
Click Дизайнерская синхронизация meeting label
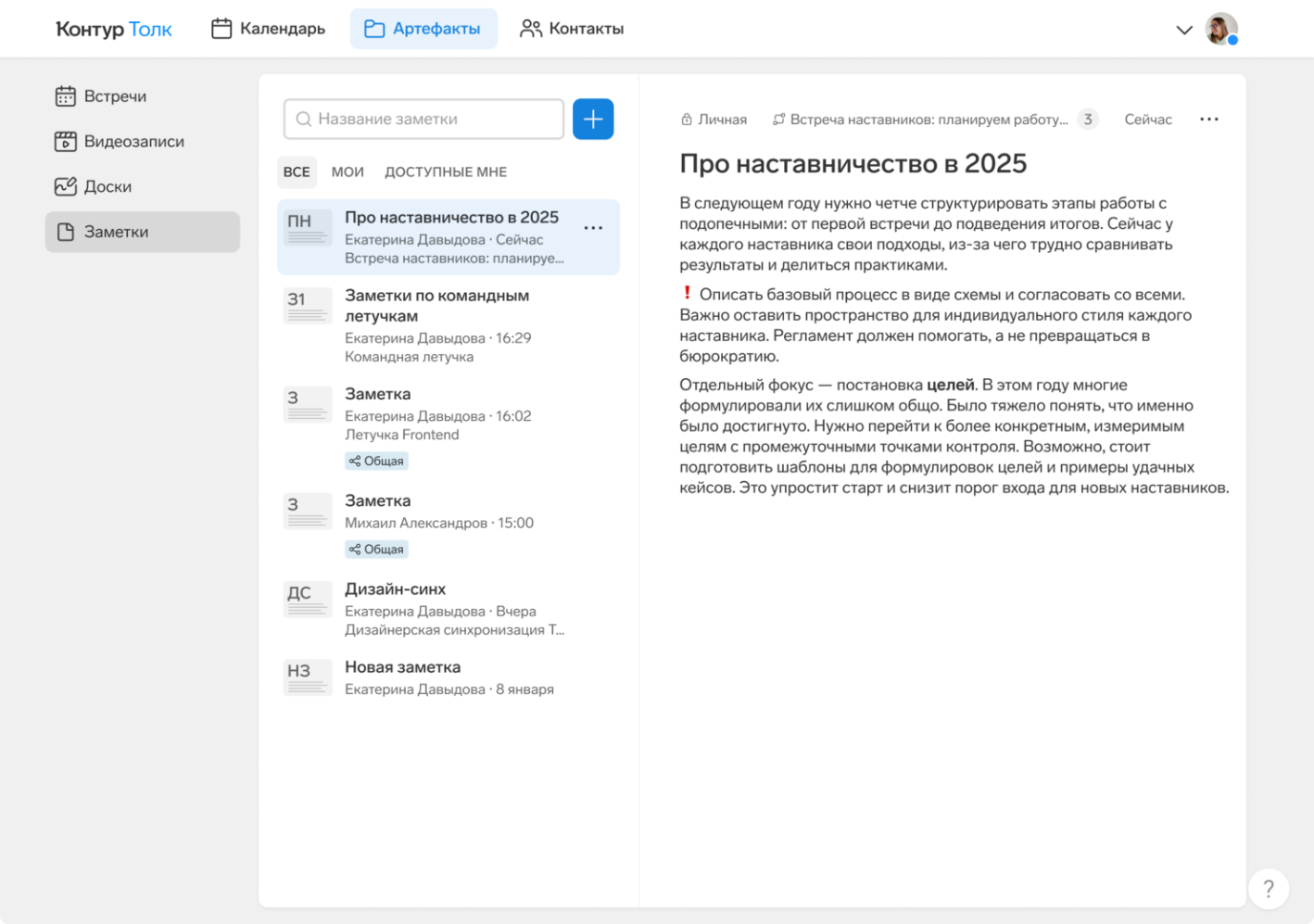coord(455,630)
